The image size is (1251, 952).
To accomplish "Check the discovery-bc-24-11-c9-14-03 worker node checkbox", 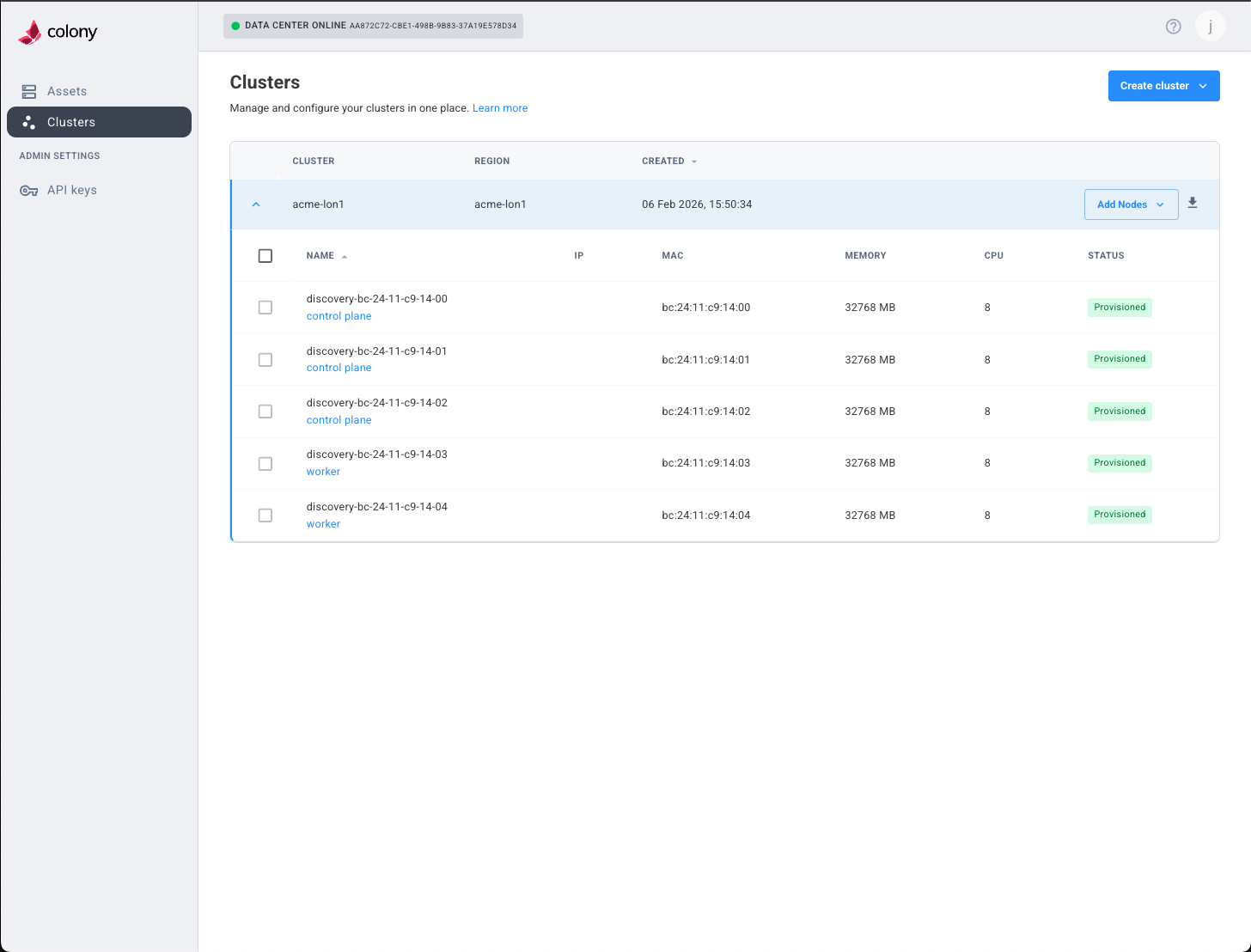I will click(265, 463).
